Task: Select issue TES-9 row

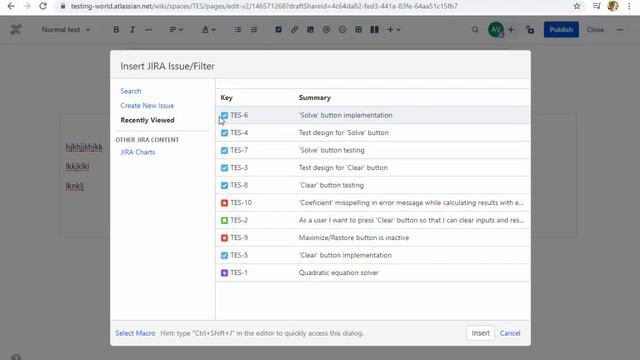Action: [x=373, y=238]
